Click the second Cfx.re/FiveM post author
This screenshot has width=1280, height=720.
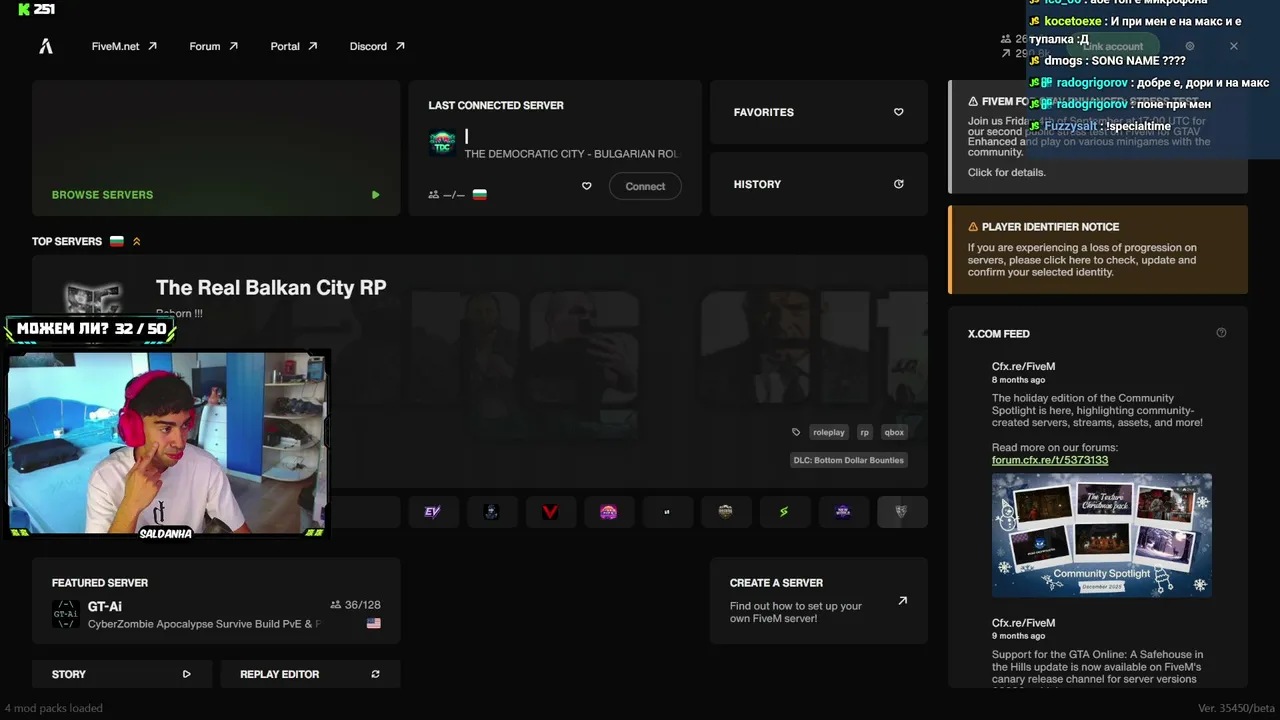[1023, 623]
